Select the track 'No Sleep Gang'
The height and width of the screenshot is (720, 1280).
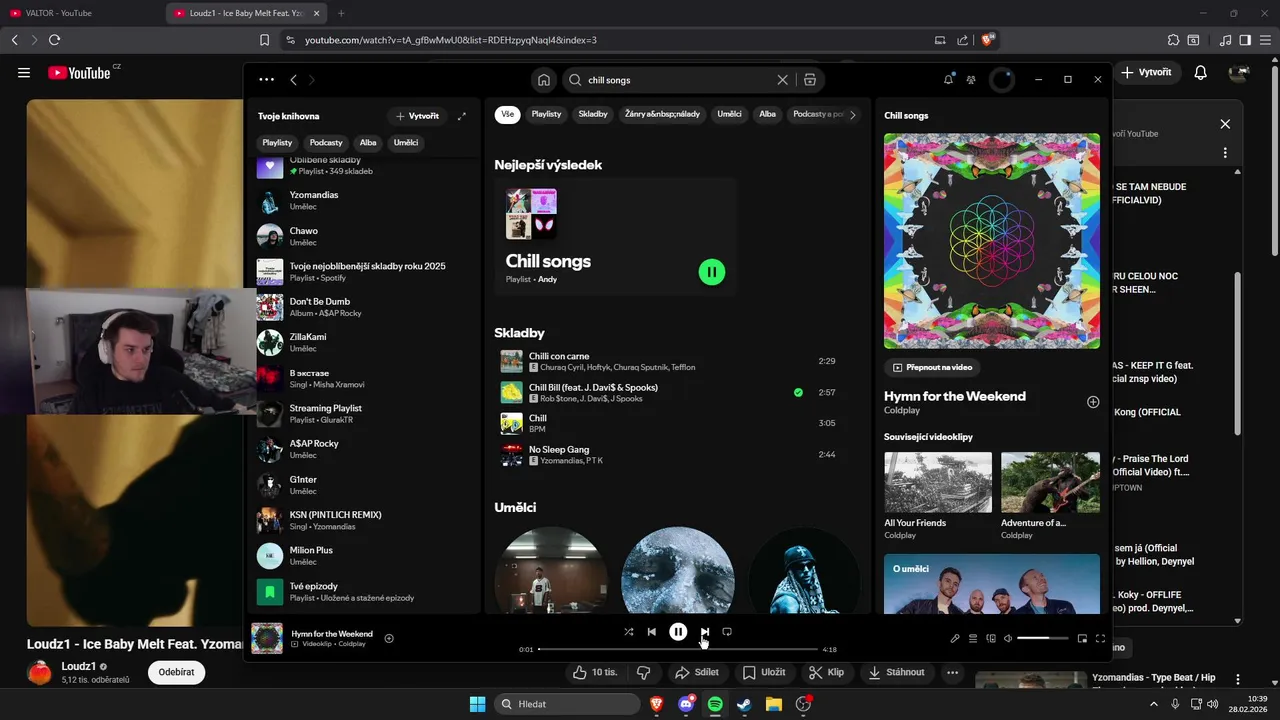point(668,455)
